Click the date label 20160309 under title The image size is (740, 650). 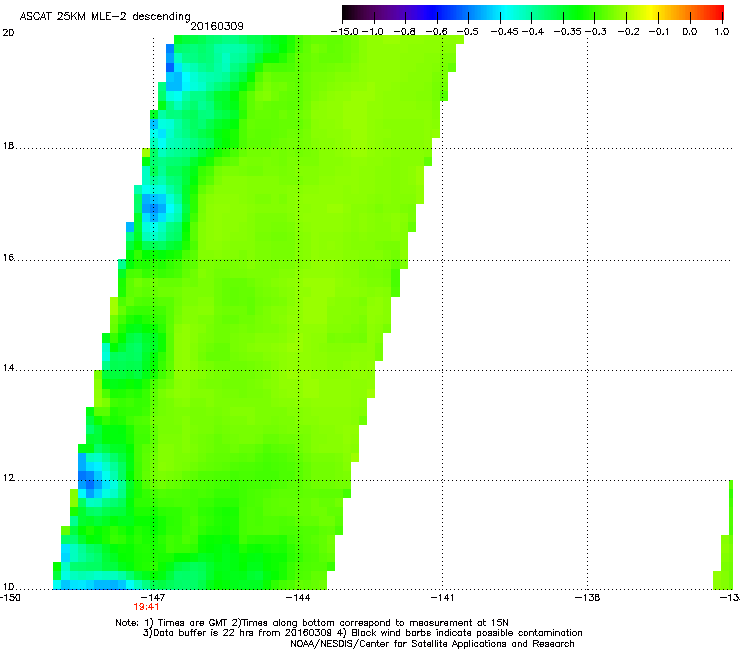pyautogui.click(x=217, y=26)
